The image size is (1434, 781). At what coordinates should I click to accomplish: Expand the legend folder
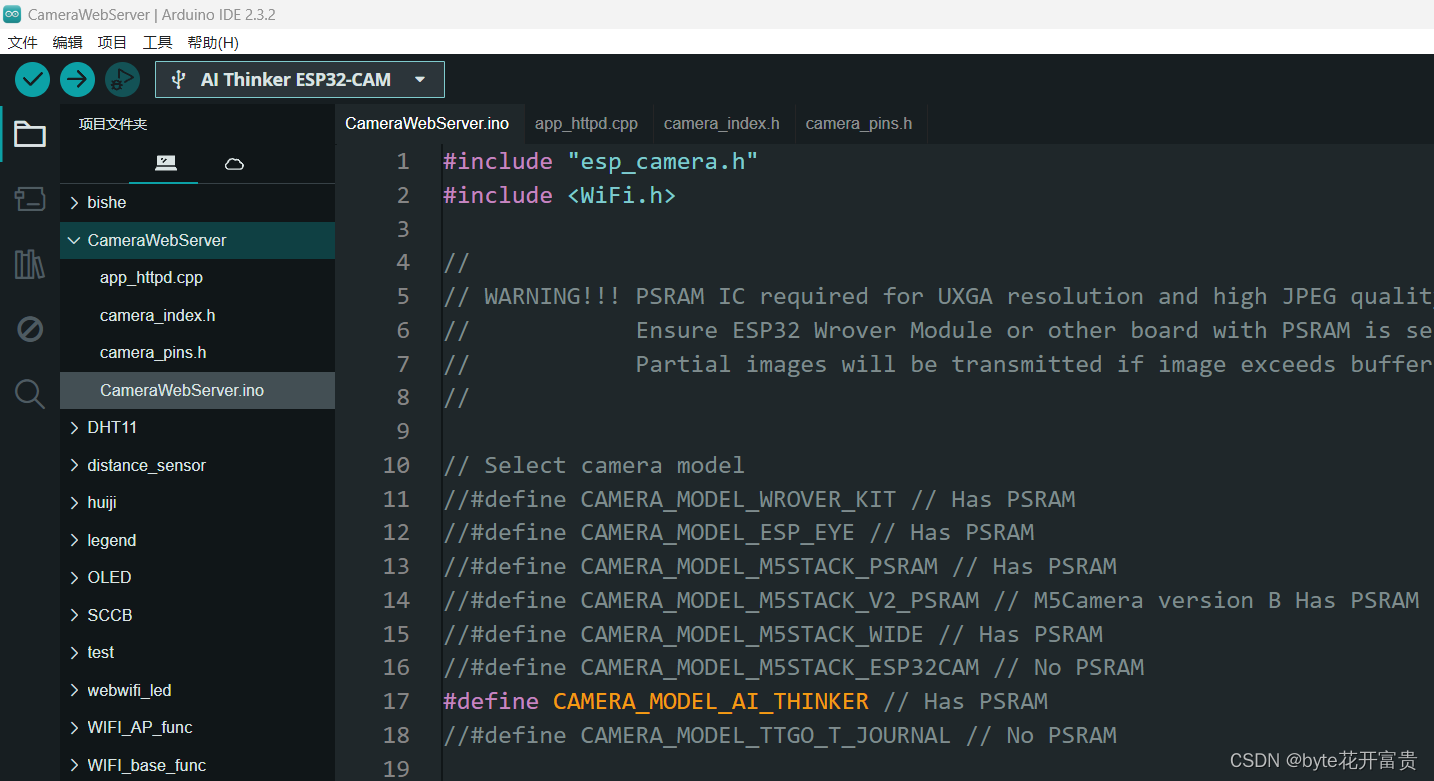198,540
